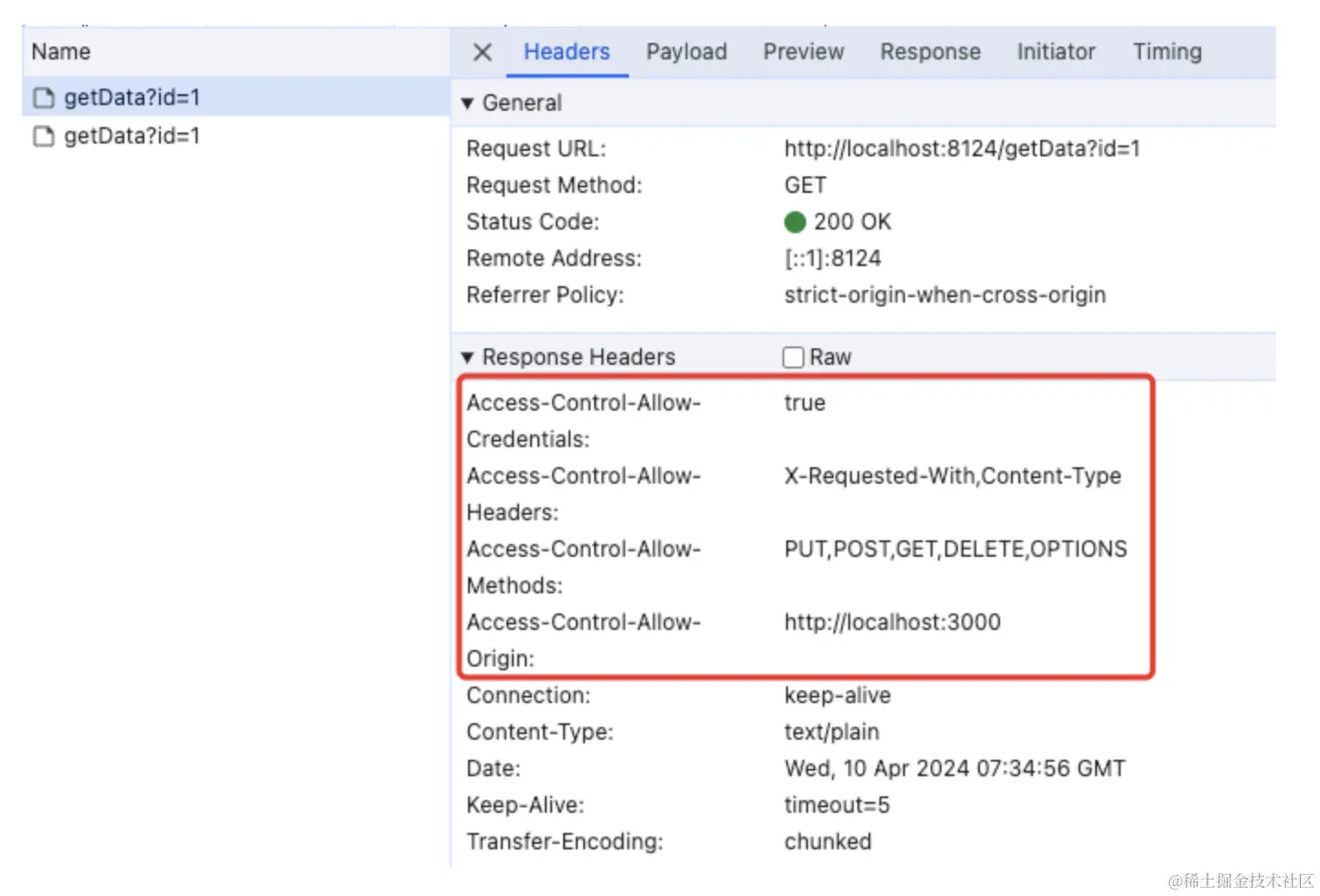1320x896 pixels.
Task: Click the Access-Control-Allow-Methods header name
Action: [583, 568]
